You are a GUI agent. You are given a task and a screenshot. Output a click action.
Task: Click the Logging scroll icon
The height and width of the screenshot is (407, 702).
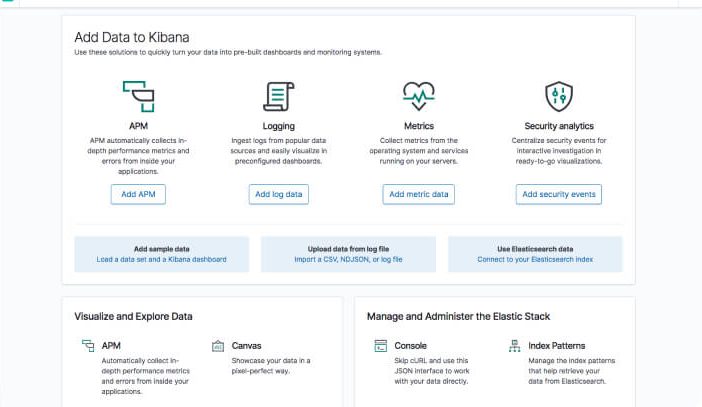[x=278, y=96]
